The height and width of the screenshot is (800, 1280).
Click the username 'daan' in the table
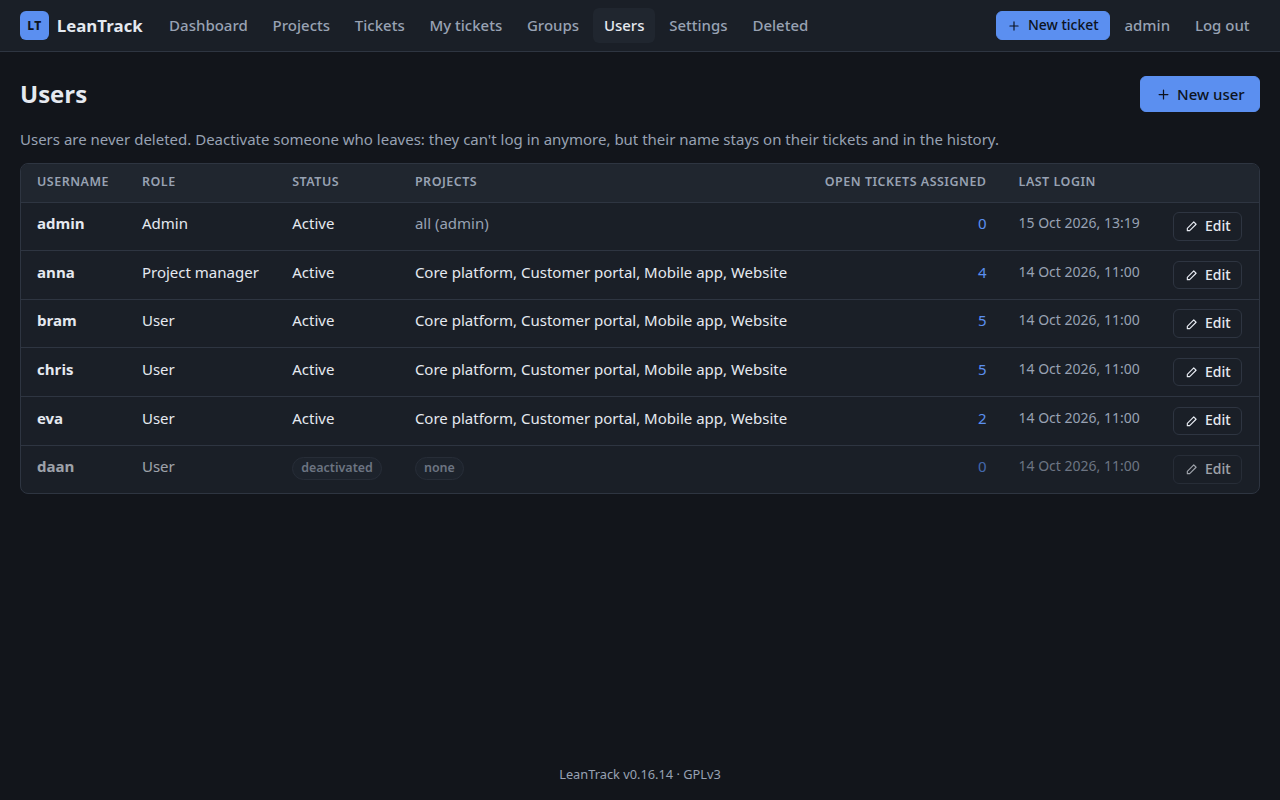pyautogui.click(x=55, y=467)
